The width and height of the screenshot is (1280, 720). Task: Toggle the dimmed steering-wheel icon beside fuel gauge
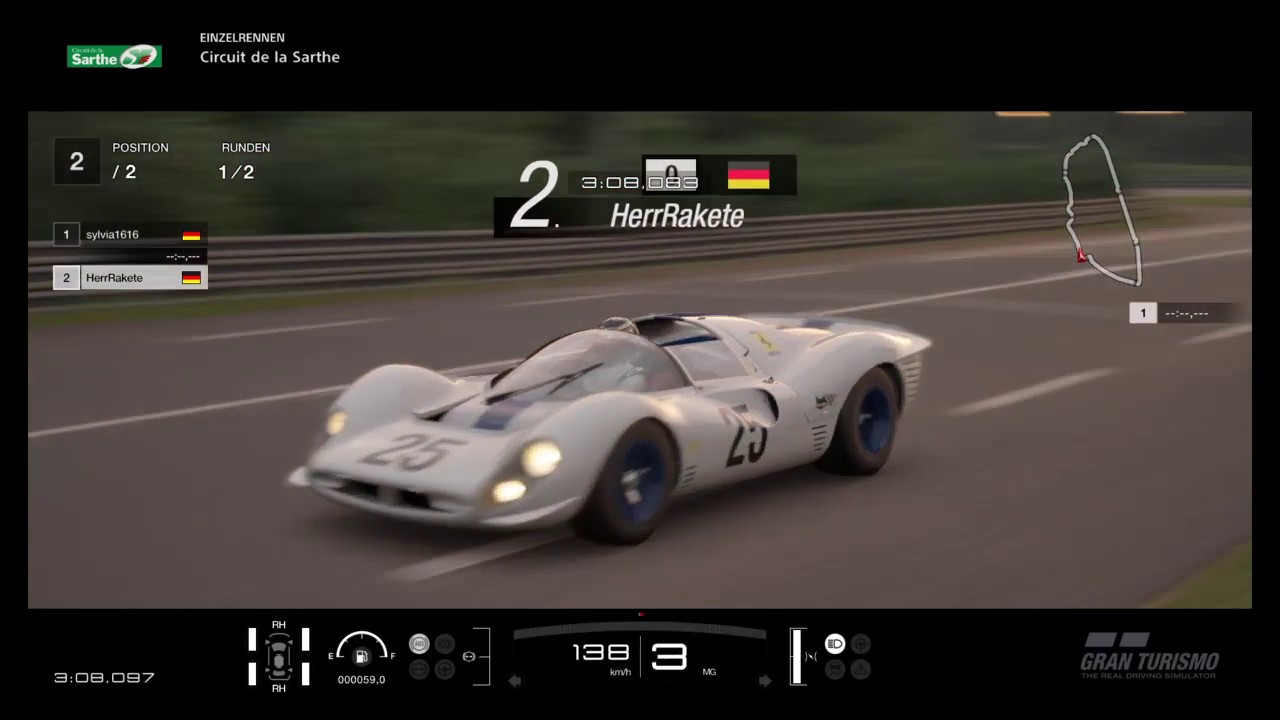(445, 669)
